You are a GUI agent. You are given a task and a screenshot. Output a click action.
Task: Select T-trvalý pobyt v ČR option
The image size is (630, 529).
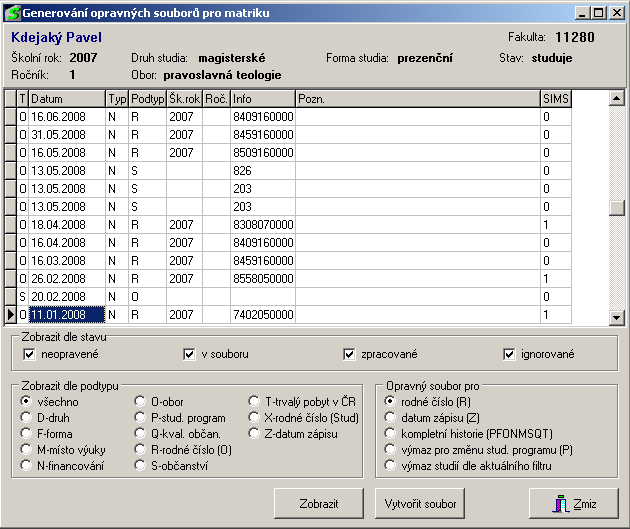(x=255, y=401)
